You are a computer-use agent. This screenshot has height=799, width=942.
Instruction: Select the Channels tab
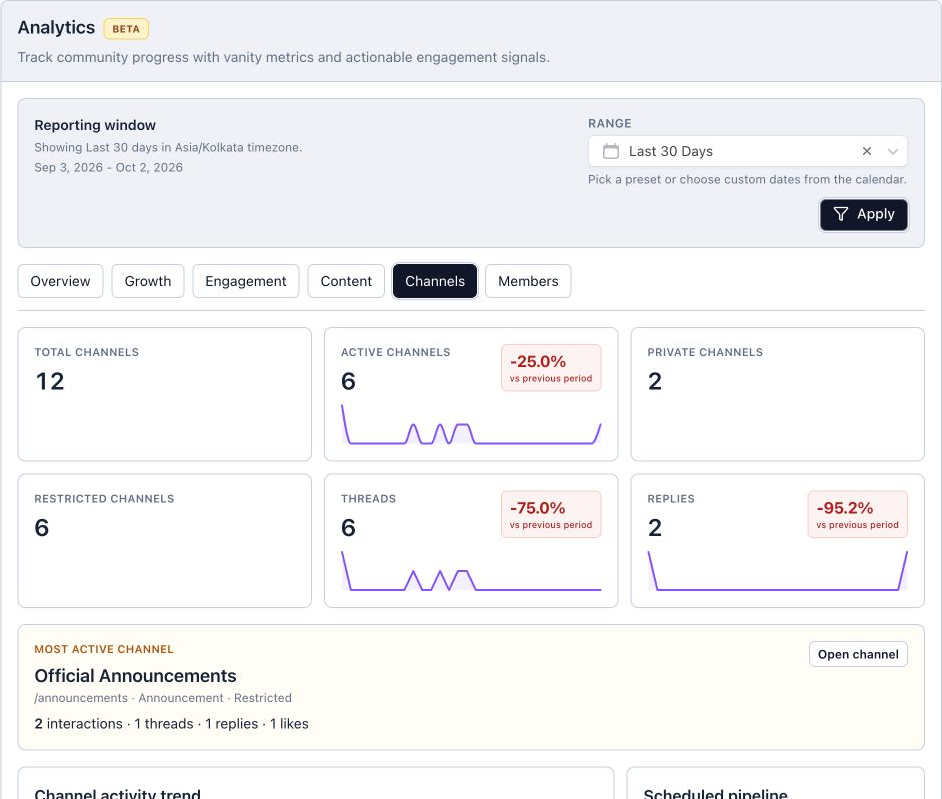(x=435, y=281)
